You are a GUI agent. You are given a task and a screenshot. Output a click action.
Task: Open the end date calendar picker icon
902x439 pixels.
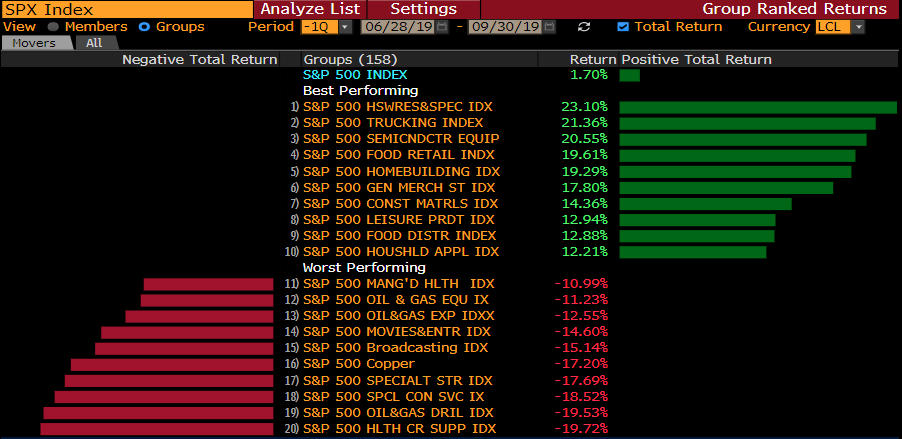[x=549, y=27]
